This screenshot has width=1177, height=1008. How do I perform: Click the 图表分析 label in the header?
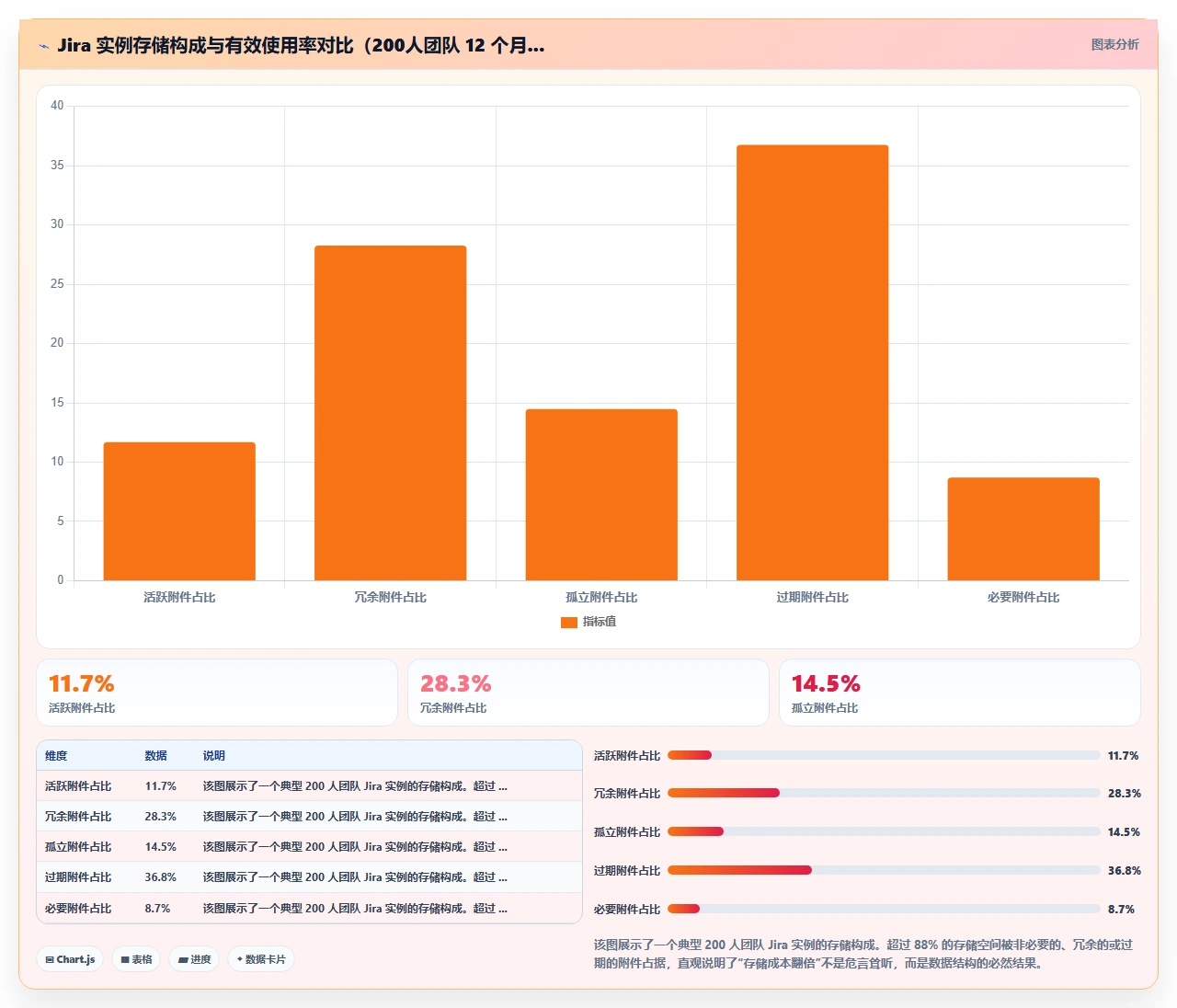point(1114,44)
